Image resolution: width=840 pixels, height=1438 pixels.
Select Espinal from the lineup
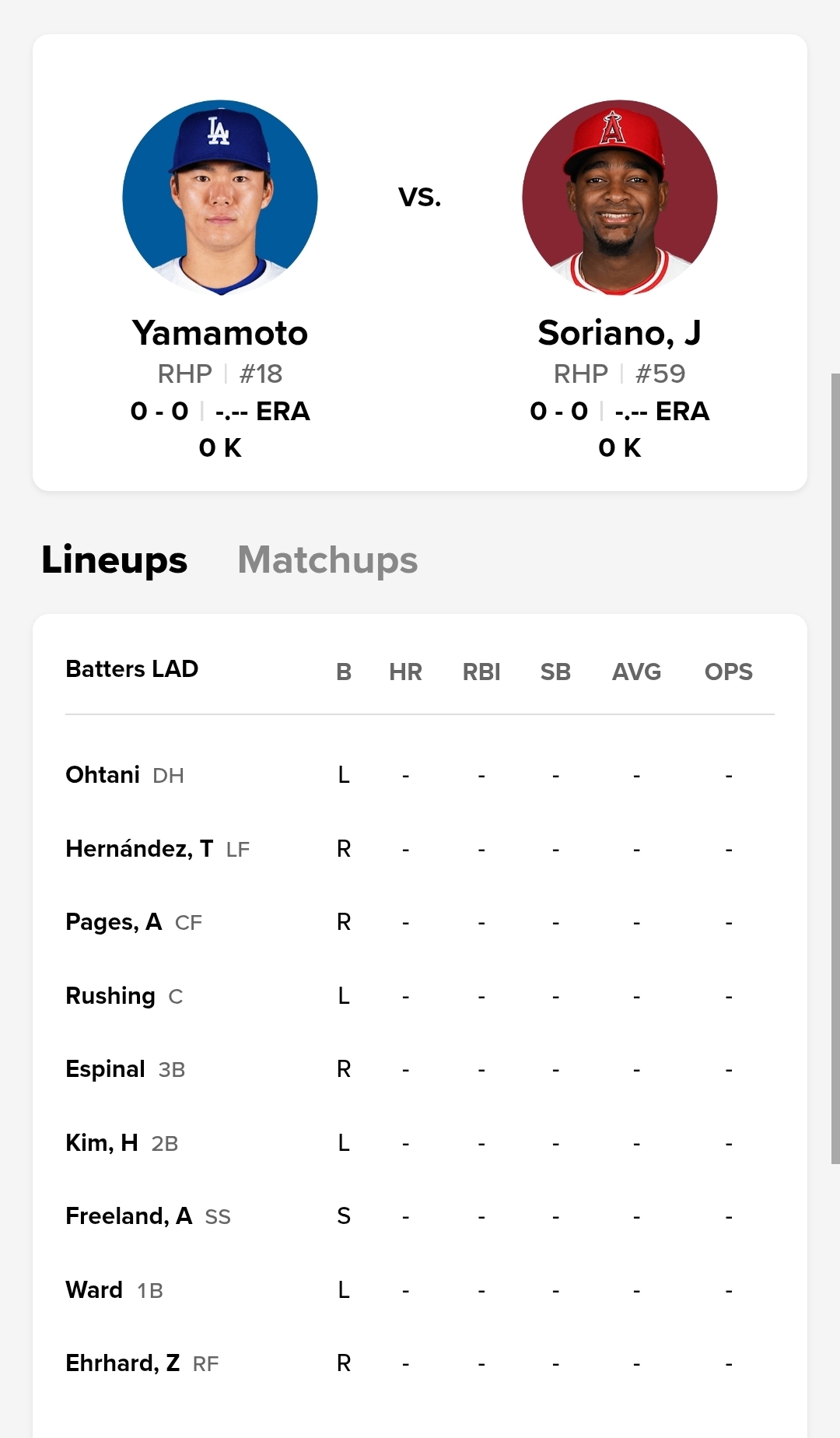point(106,1069)
